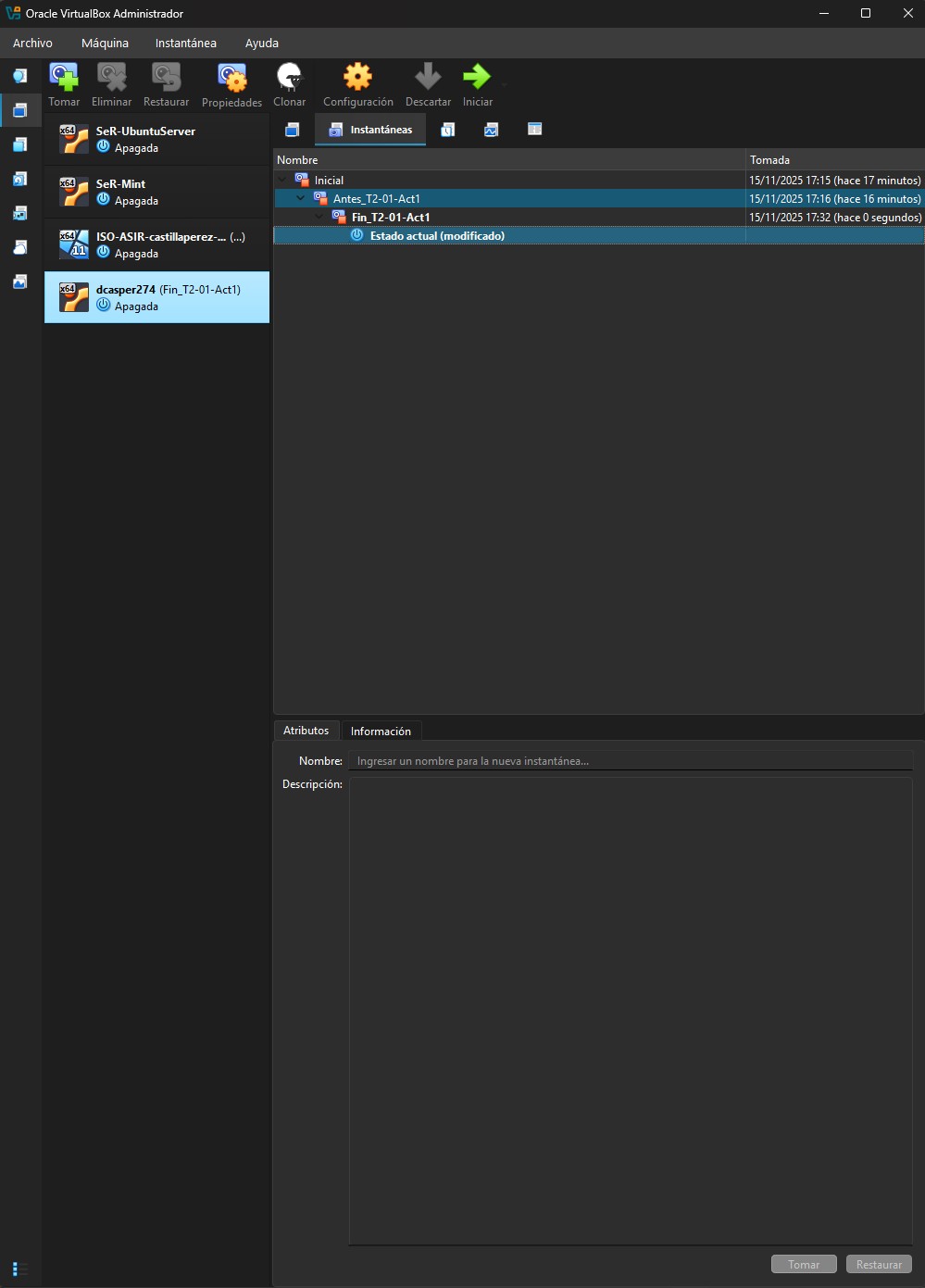Switch to the Información tab
925x1288 pixels.
(x=381, y=732)
